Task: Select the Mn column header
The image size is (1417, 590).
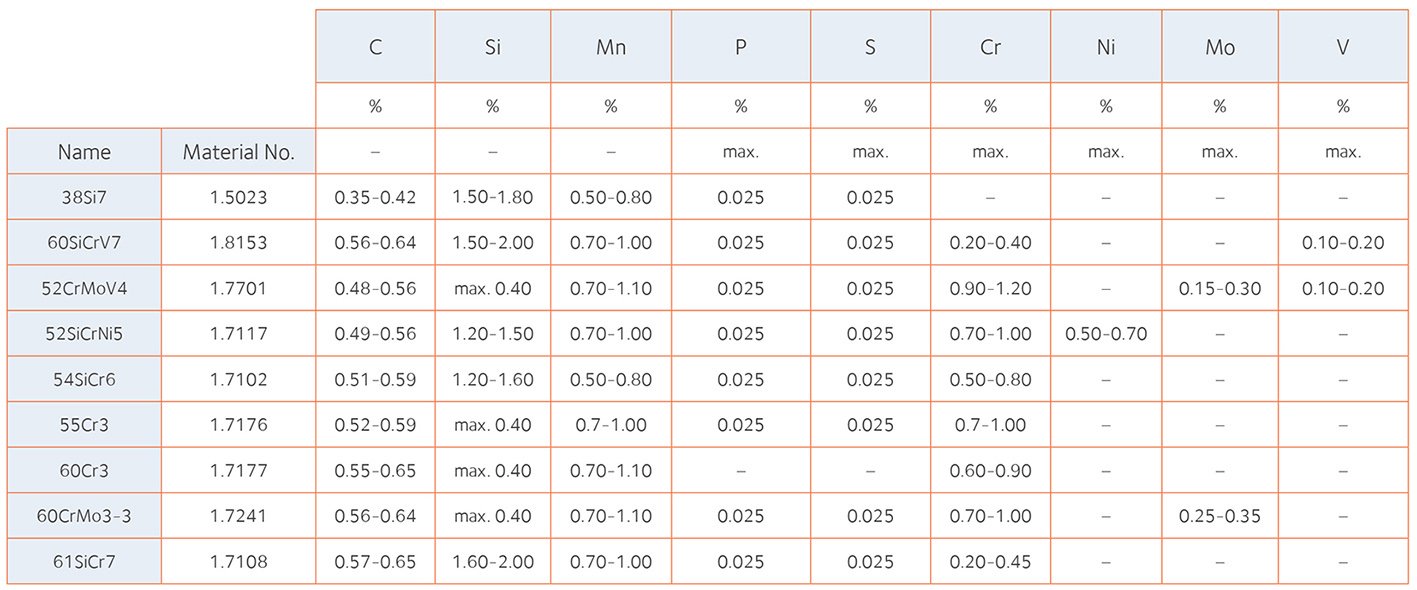Action: (x=610, y=47)
